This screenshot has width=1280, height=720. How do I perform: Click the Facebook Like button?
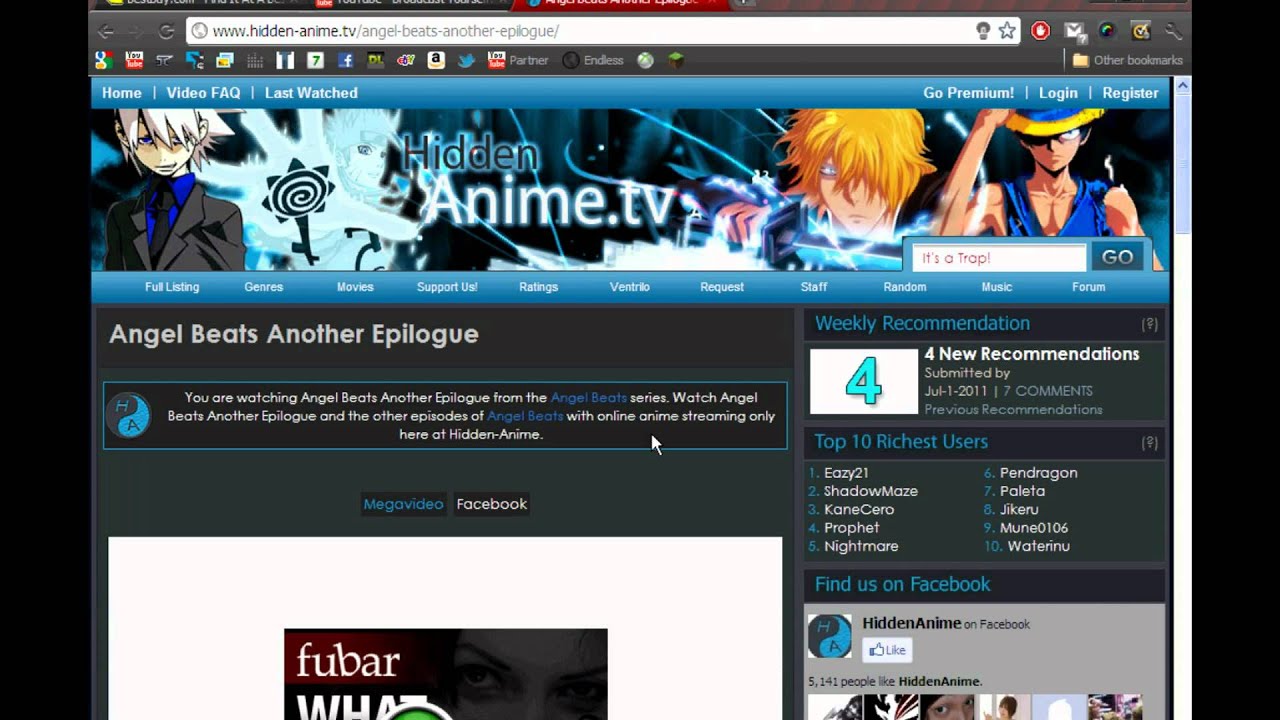pos(887,650)
